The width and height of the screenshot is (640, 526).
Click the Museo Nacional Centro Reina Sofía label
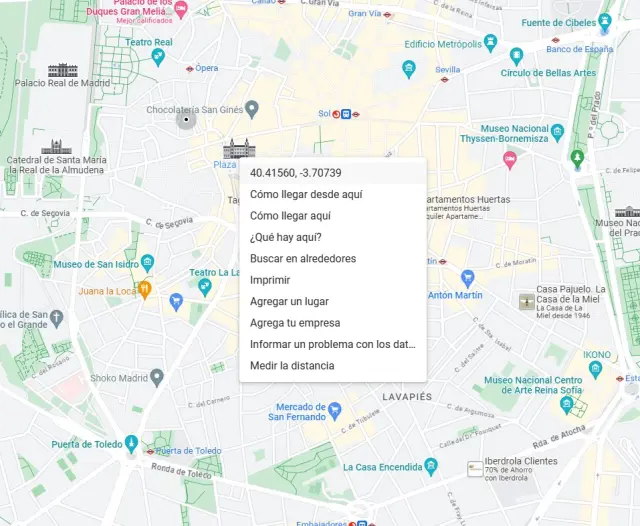coord(533,385)
